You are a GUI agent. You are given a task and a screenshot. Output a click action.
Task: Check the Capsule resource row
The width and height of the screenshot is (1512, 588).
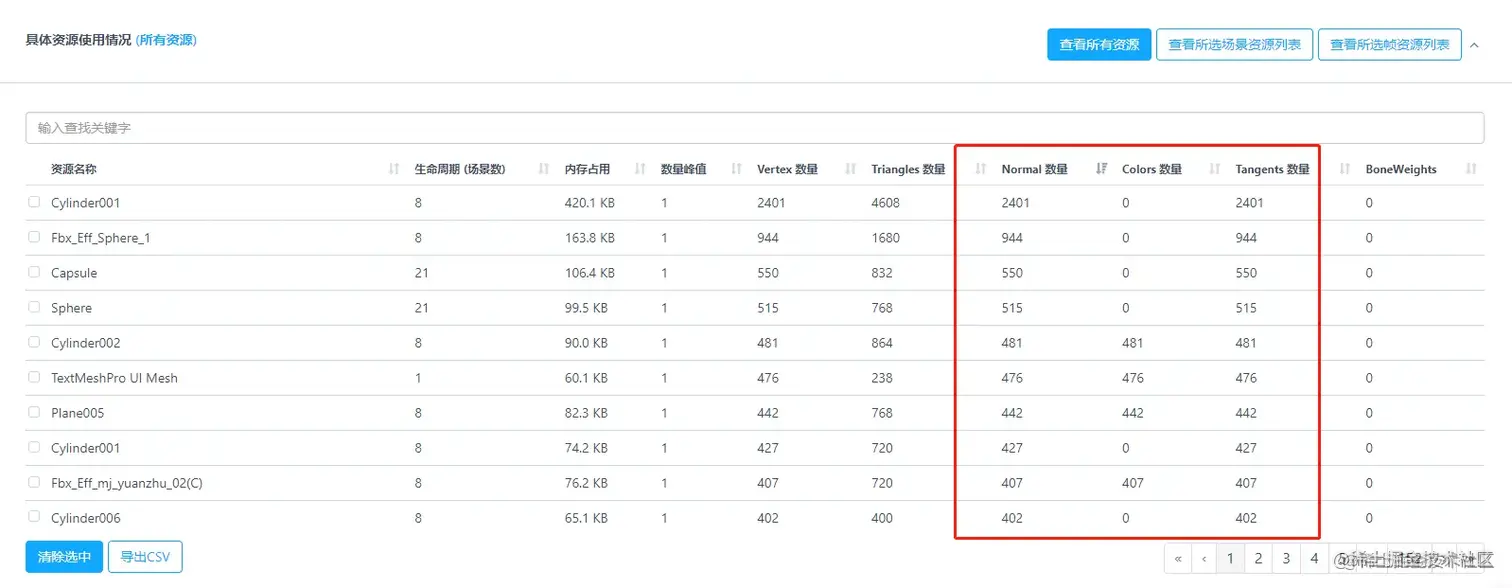[33, 272]
